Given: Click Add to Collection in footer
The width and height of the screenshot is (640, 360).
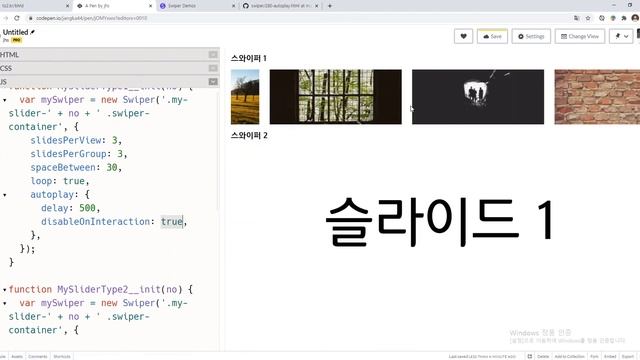Looking at the screenshot, I should pyautogui.click(x=569, y=356).
